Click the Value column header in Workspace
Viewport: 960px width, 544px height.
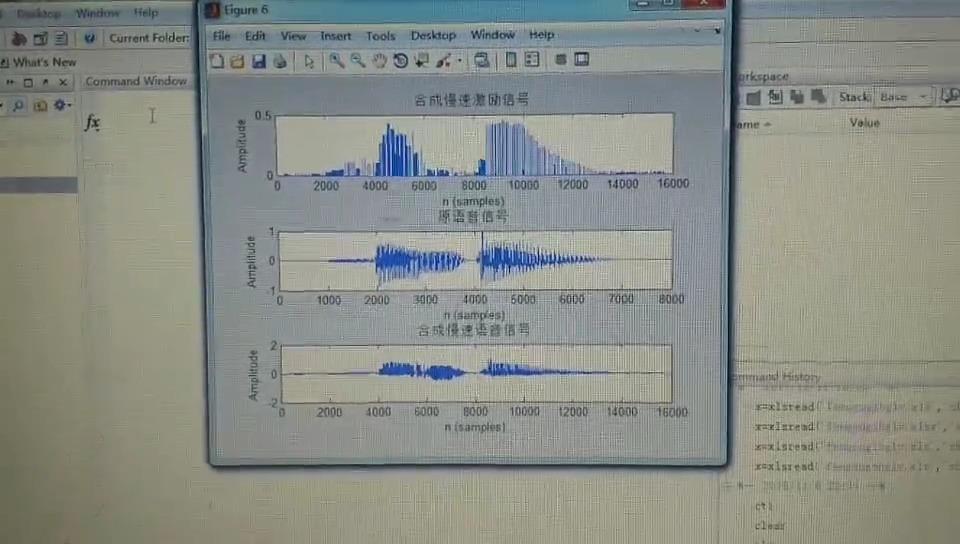click(x=864, y=123)
